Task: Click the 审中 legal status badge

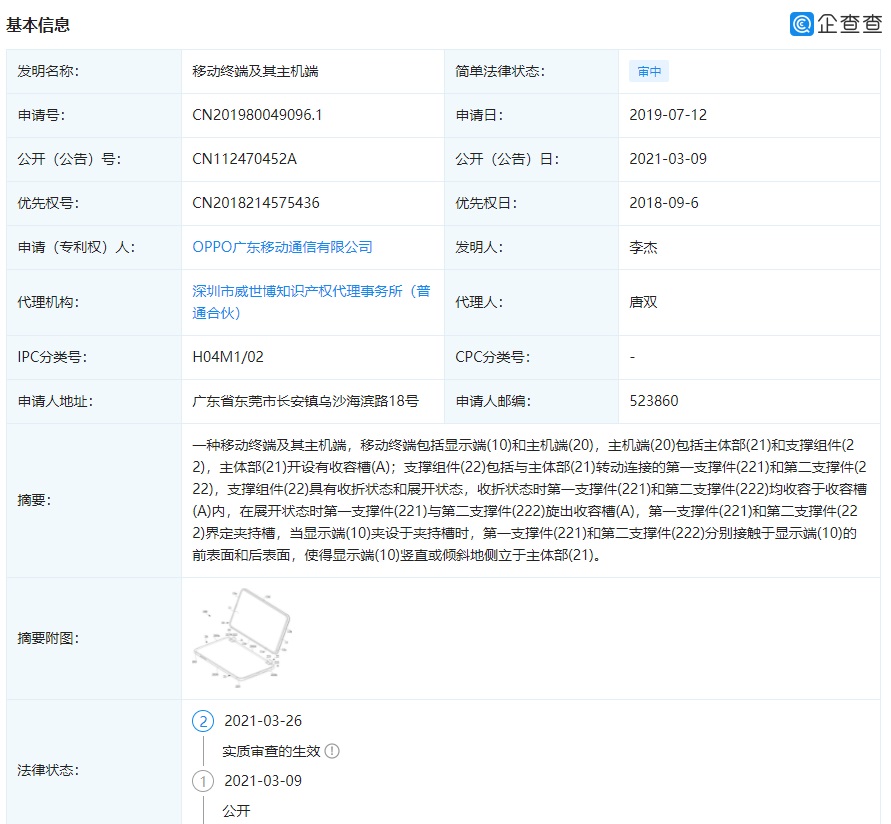Action: (x=649, y=72)
